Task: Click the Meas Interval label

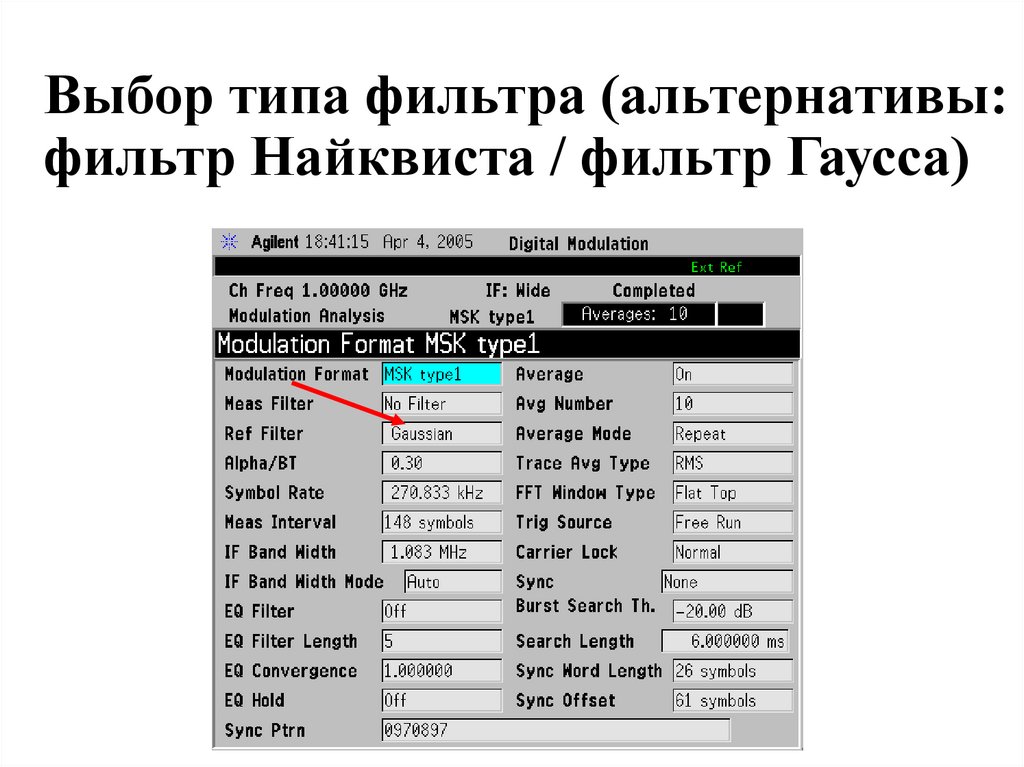Action: [x=280, y=523]
